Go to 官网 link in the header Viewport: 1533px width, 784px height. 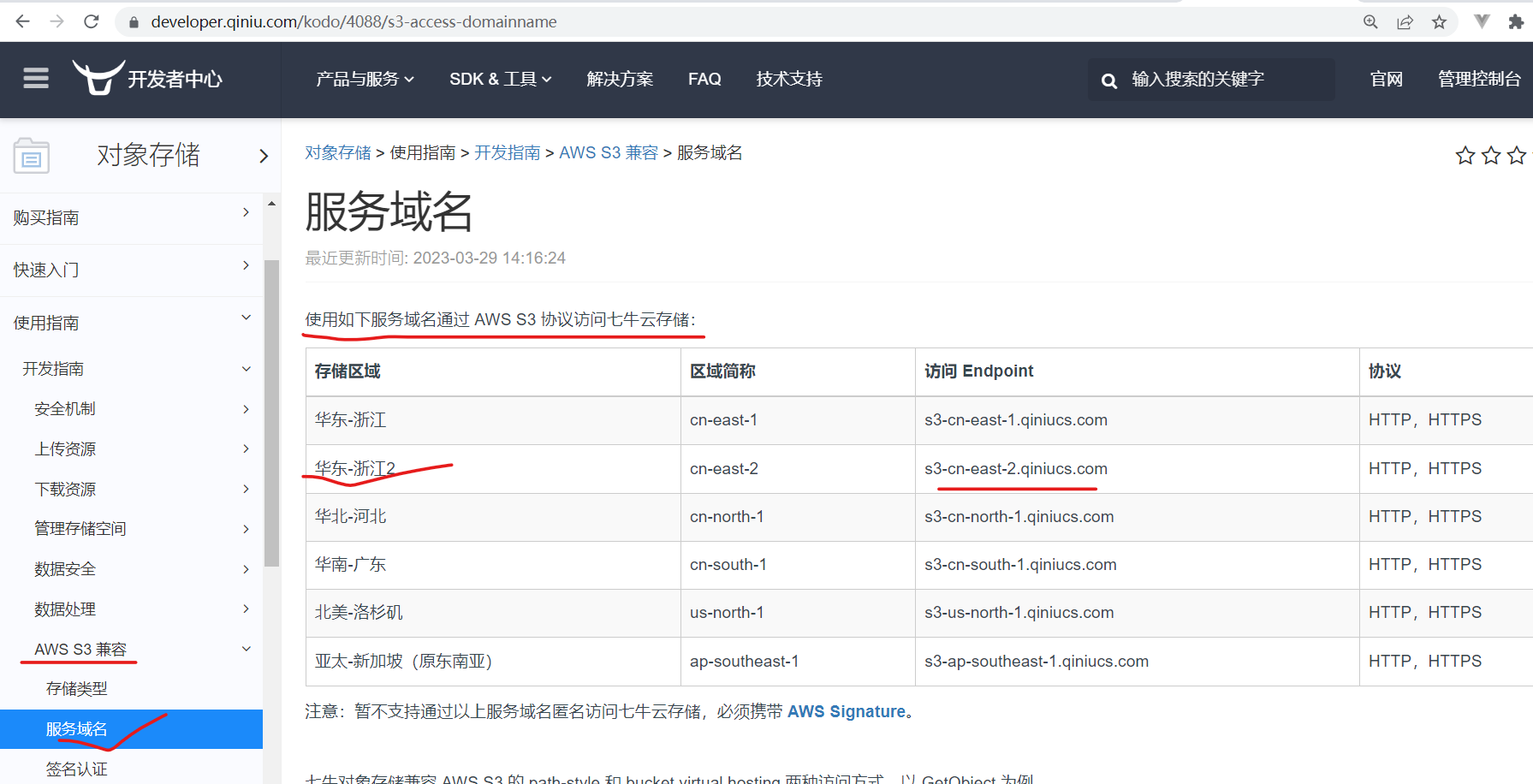pos(1387,79)
